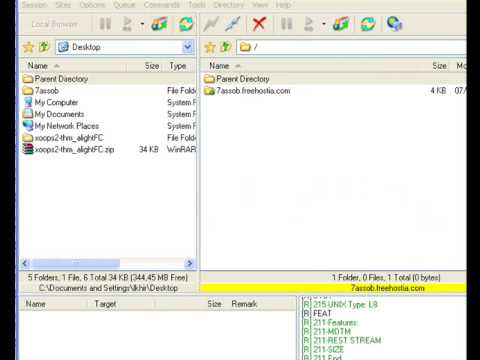Open the Sites menu
Screen dimensions: 480x360
tap(63, 5)
